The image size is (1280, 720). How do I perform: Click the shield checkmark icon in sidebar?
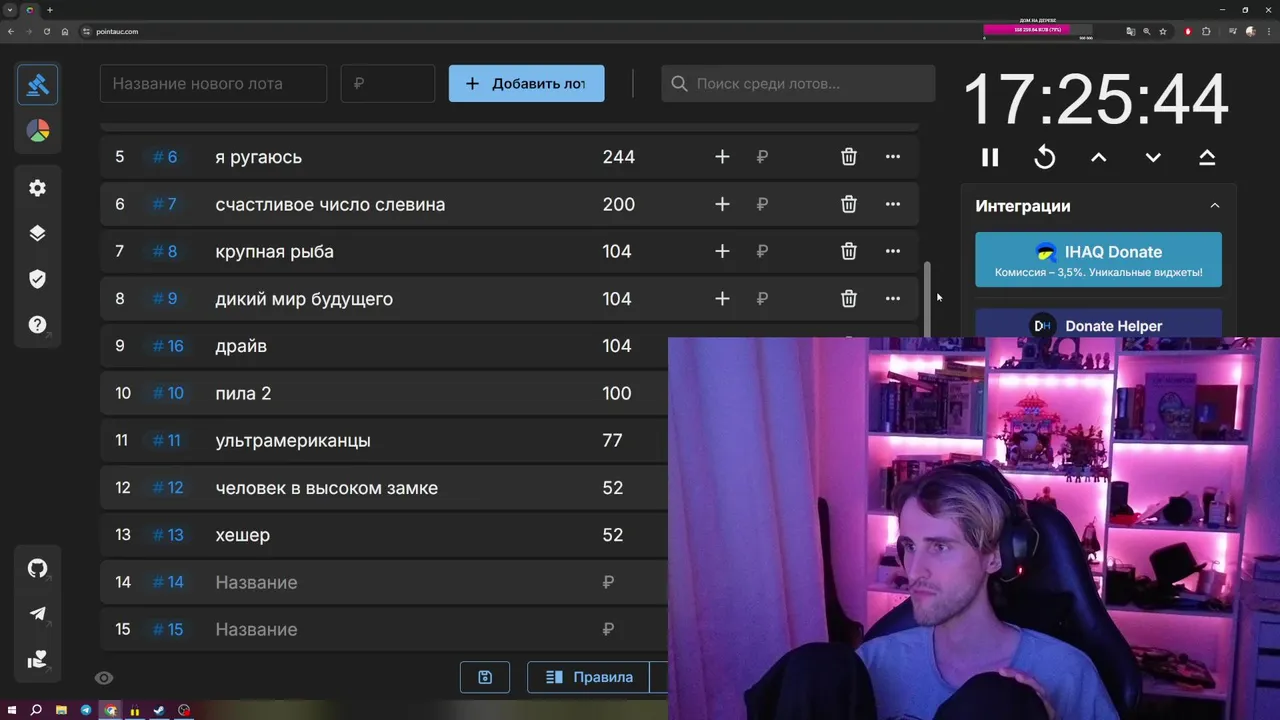point(38,279)
